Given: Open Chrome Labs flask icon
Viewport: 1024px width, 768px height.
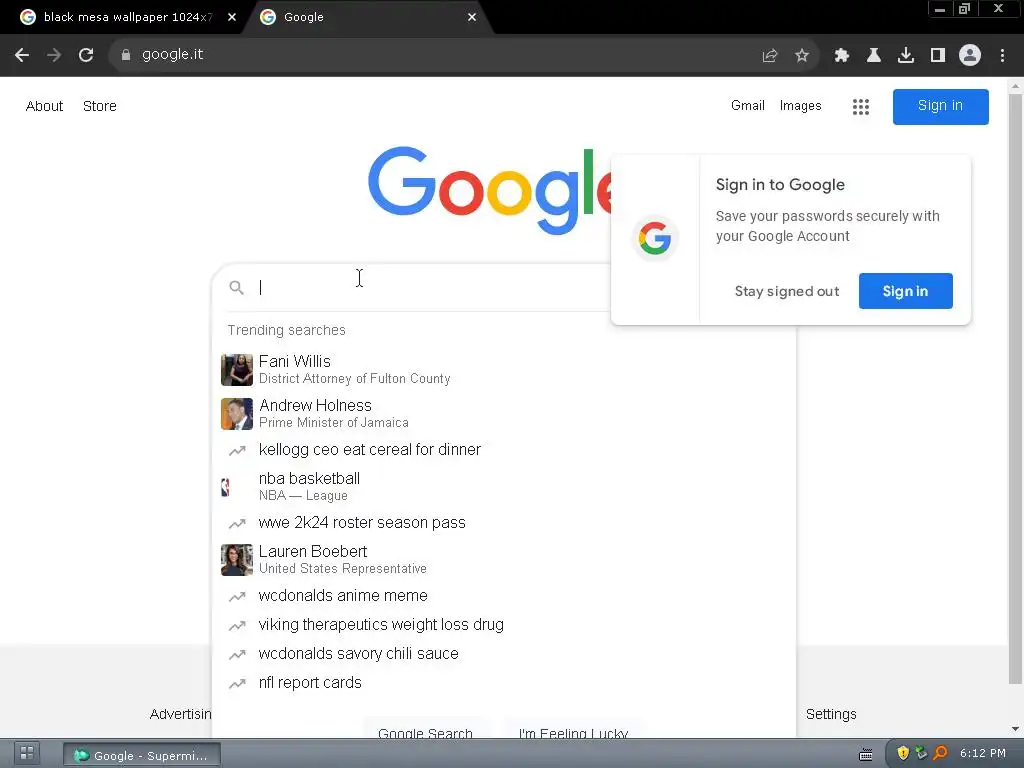Looking at the screenshot, I should tap(874, 56).
